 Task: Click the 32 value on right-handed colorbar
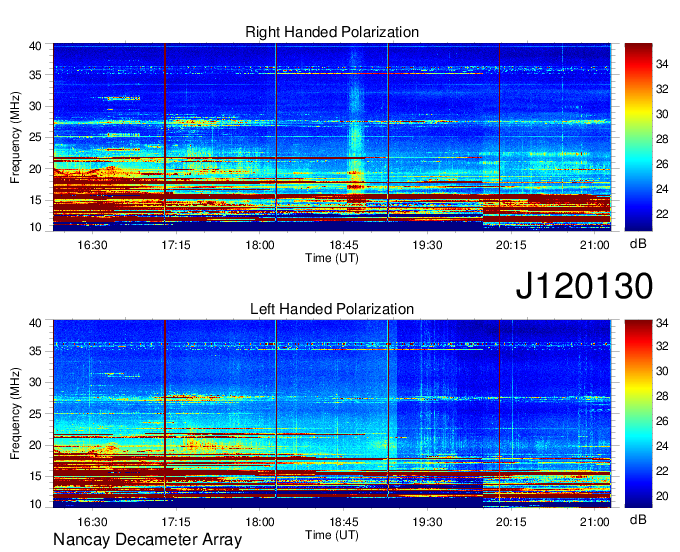point(662,89)
